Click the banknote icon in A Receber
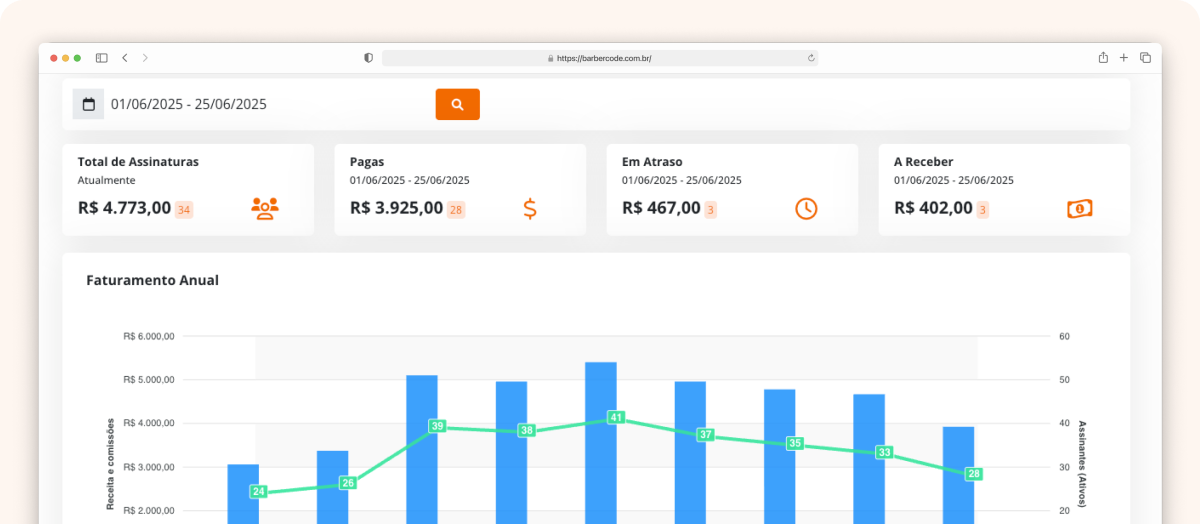The height and width of the screenshot is (524, 1200). 1079,209
